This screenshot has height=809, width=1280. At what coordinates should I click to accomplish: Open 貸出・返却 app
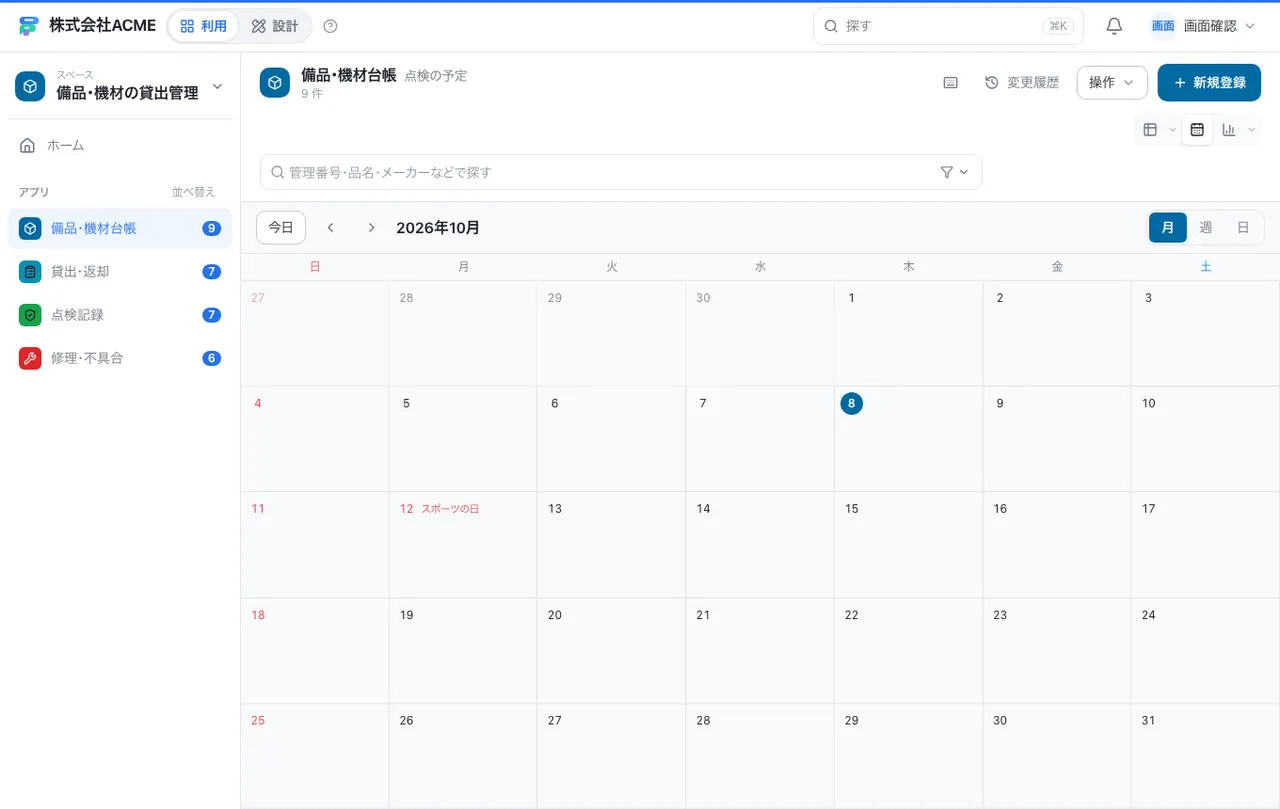[x=120, y=272]
